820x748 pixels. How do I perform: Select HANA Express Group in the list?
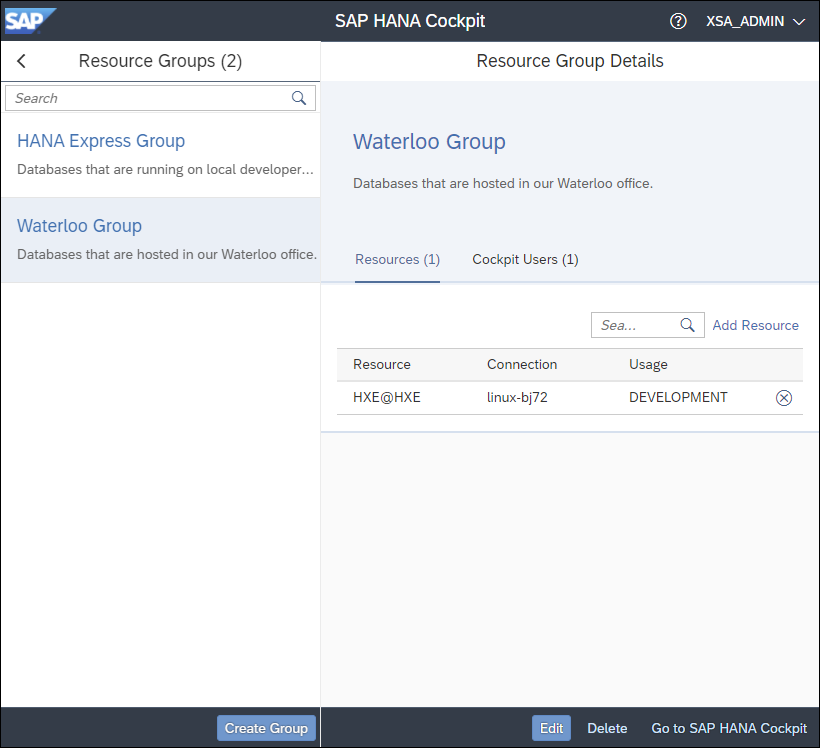[x=160, y=155]
